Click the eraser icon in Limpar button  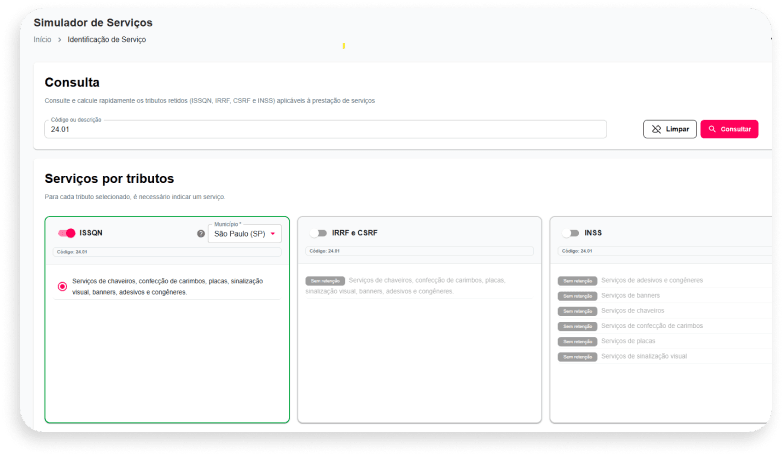tap(656, 129)
